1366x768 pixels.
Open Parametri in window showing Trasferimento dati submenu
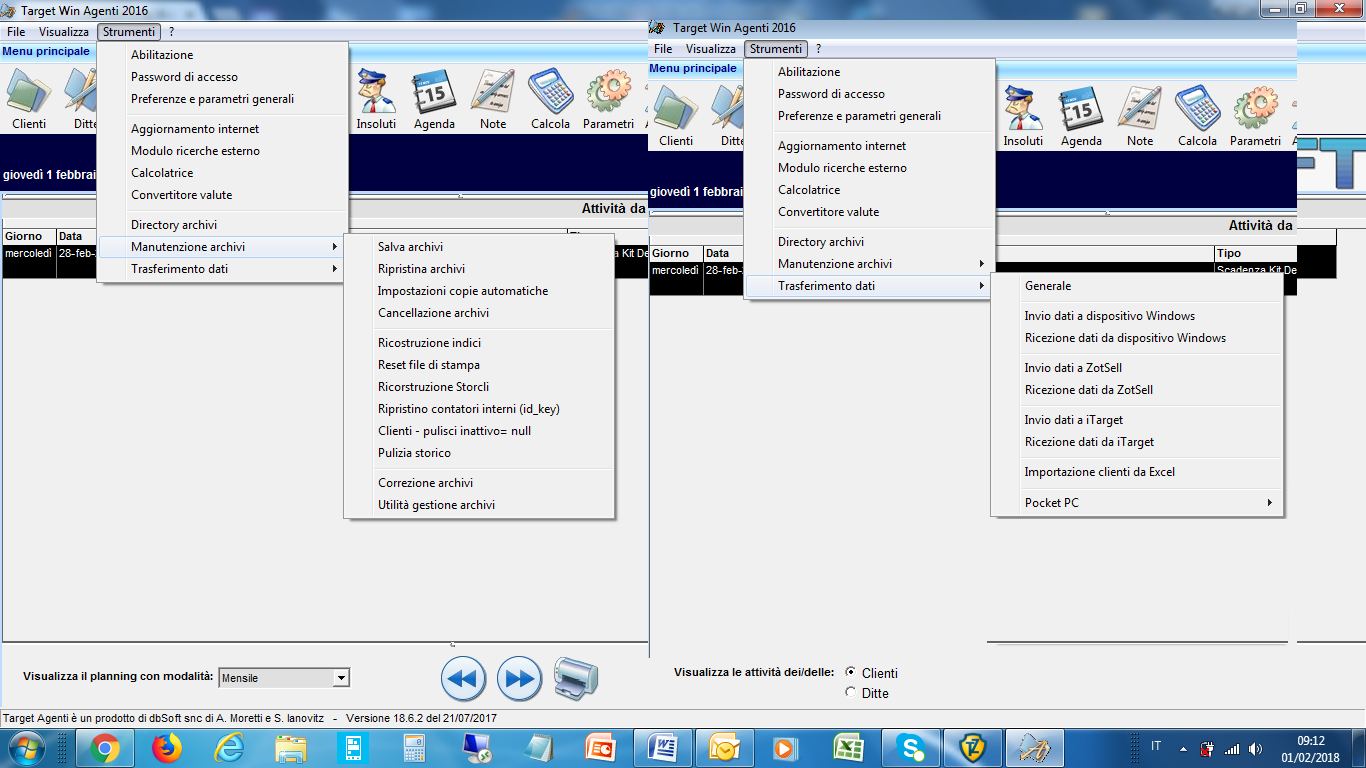1256,117
